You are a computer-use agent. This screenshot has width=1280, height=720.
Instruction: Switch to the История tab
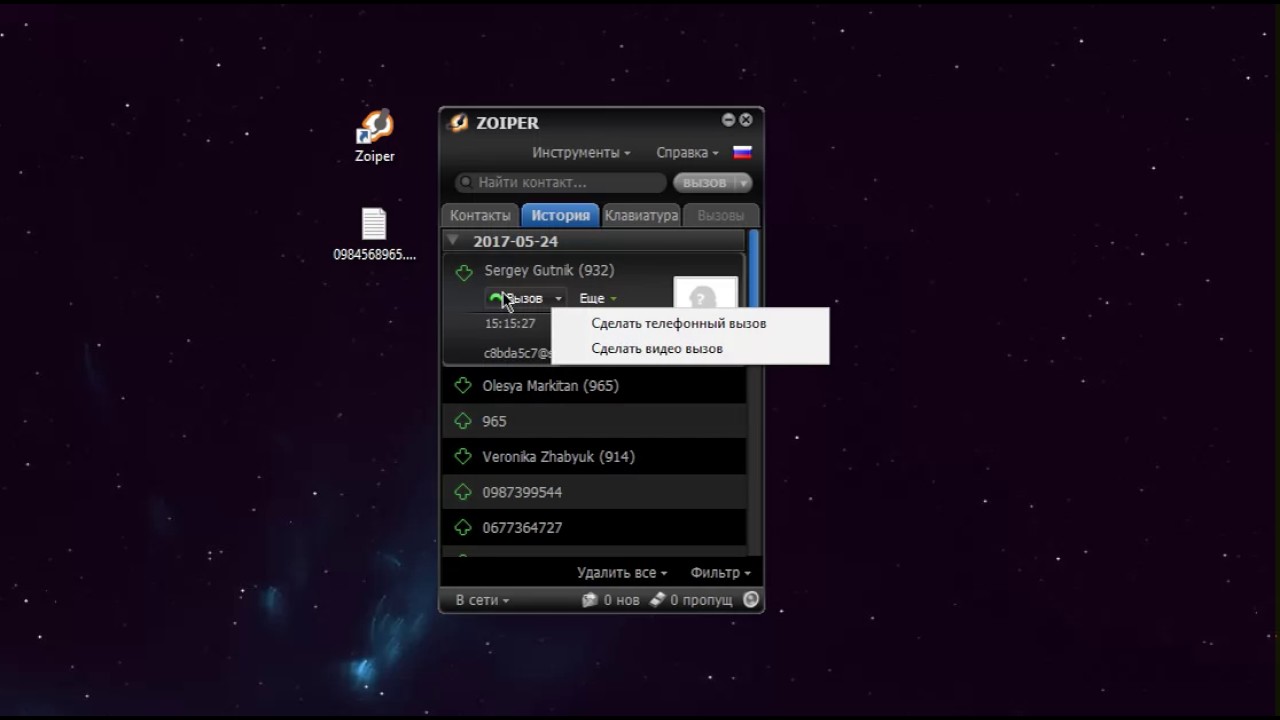pos(560,215)
